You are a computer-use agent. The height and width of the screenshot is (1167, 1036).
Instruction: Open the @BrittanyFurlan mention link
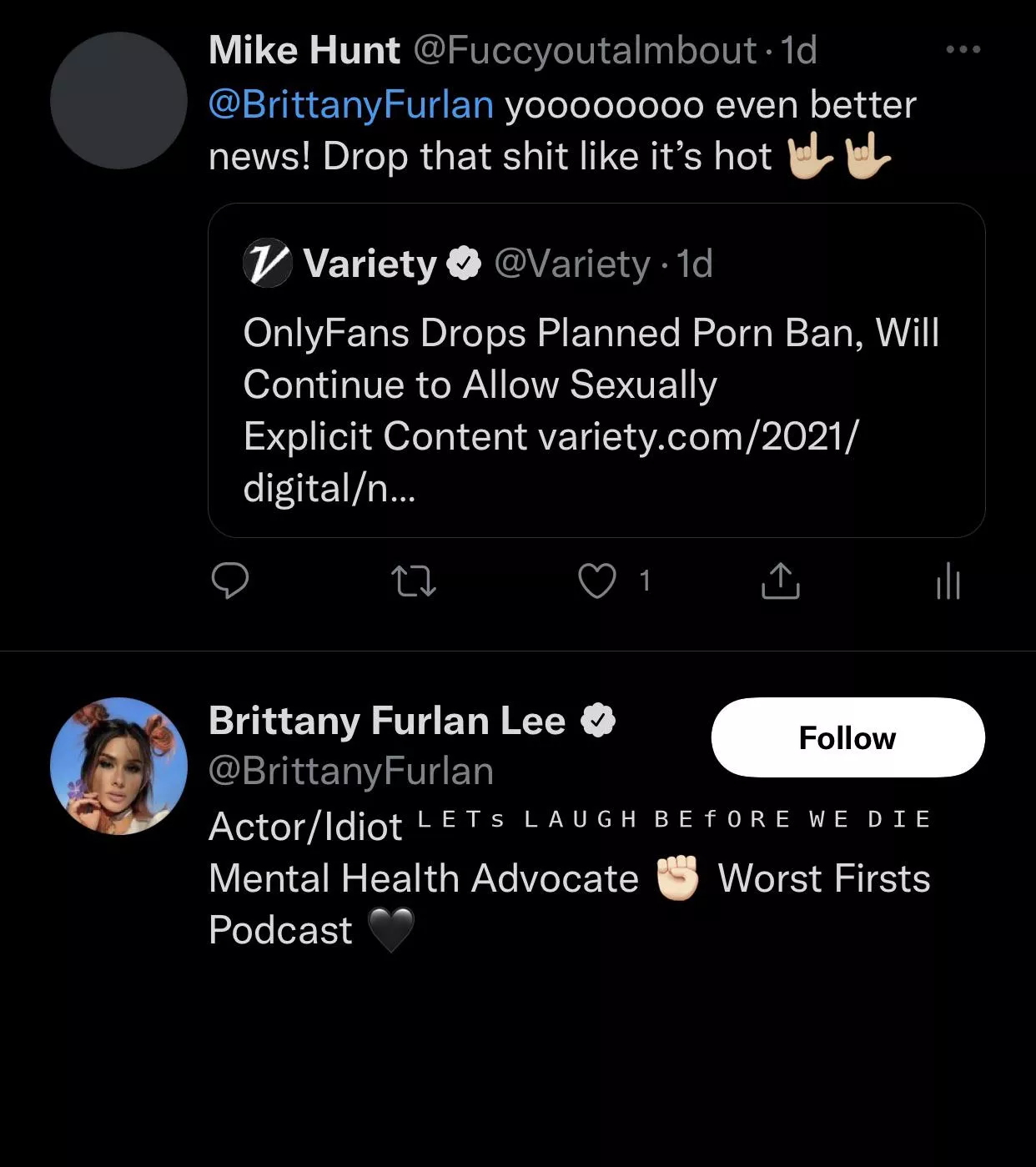click(x=351, y=105)
